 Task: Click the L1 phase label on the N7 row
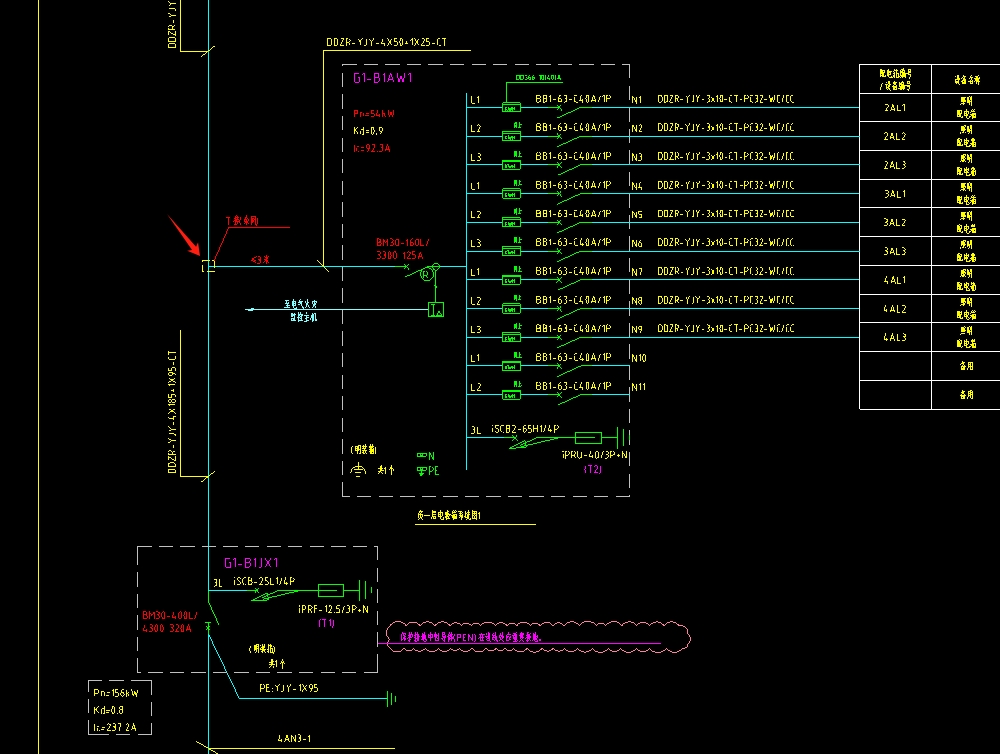[475, 272]
